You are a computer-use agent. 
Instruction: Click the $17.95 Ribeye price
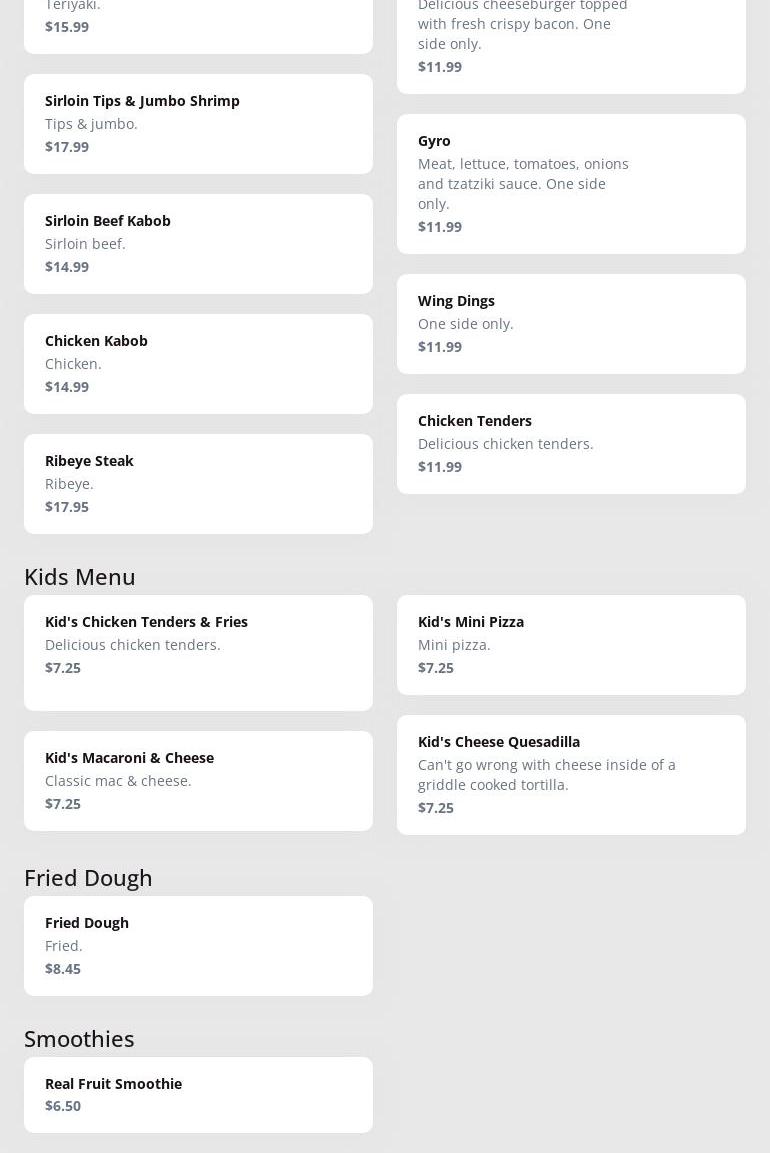coord(67,507)
